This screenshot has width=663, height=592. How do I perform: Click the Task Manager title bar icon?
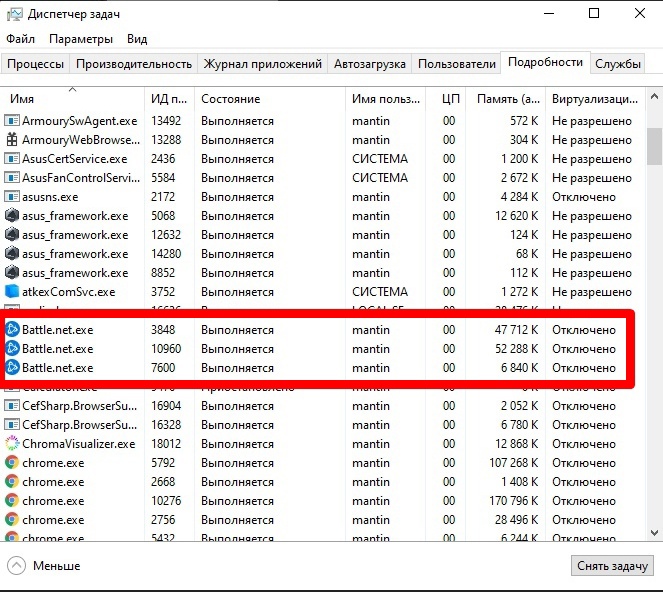(14, 14)
